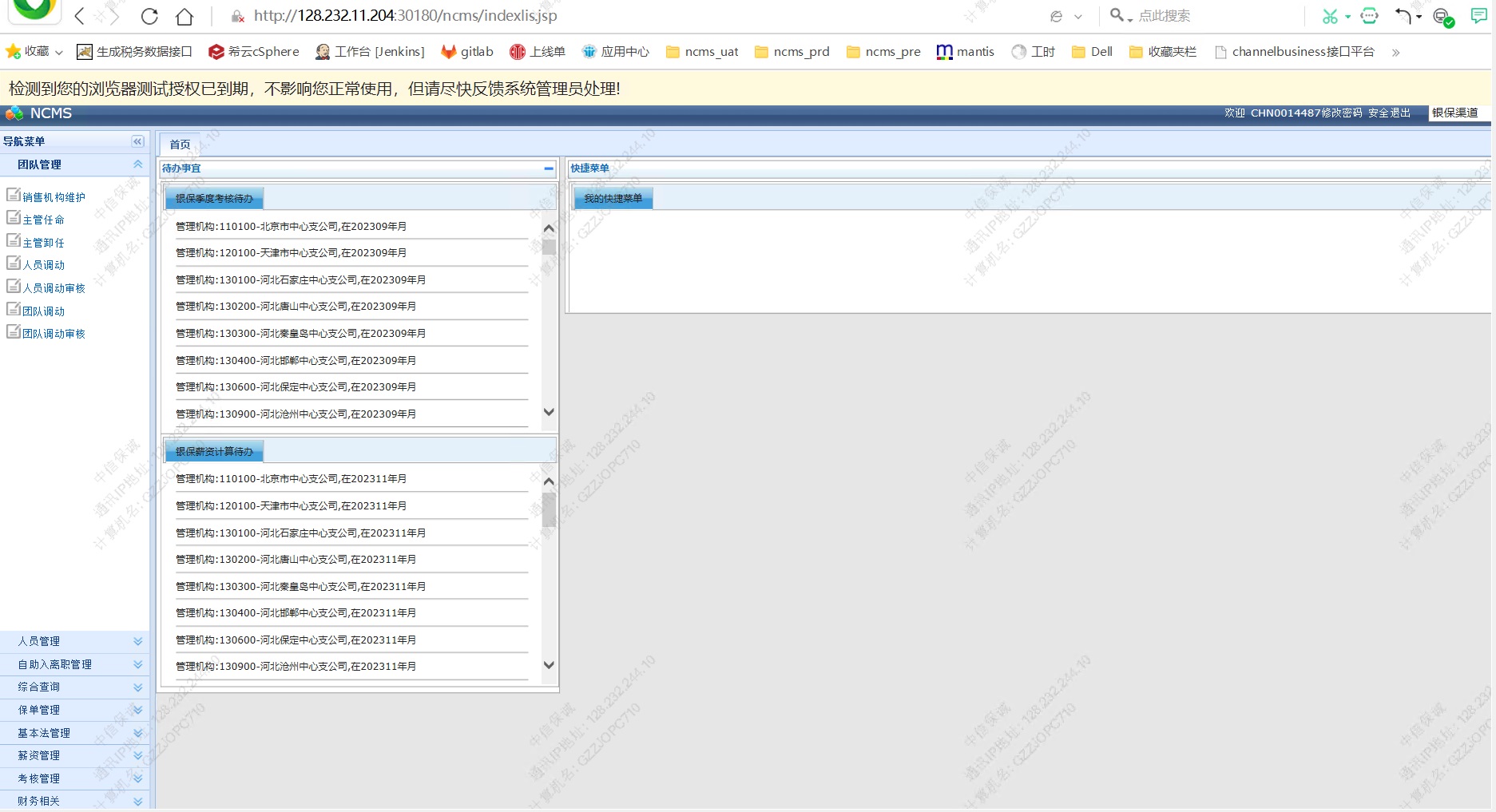
Task: Open gitlab bookmark
Action: click(x=467, y=52)
